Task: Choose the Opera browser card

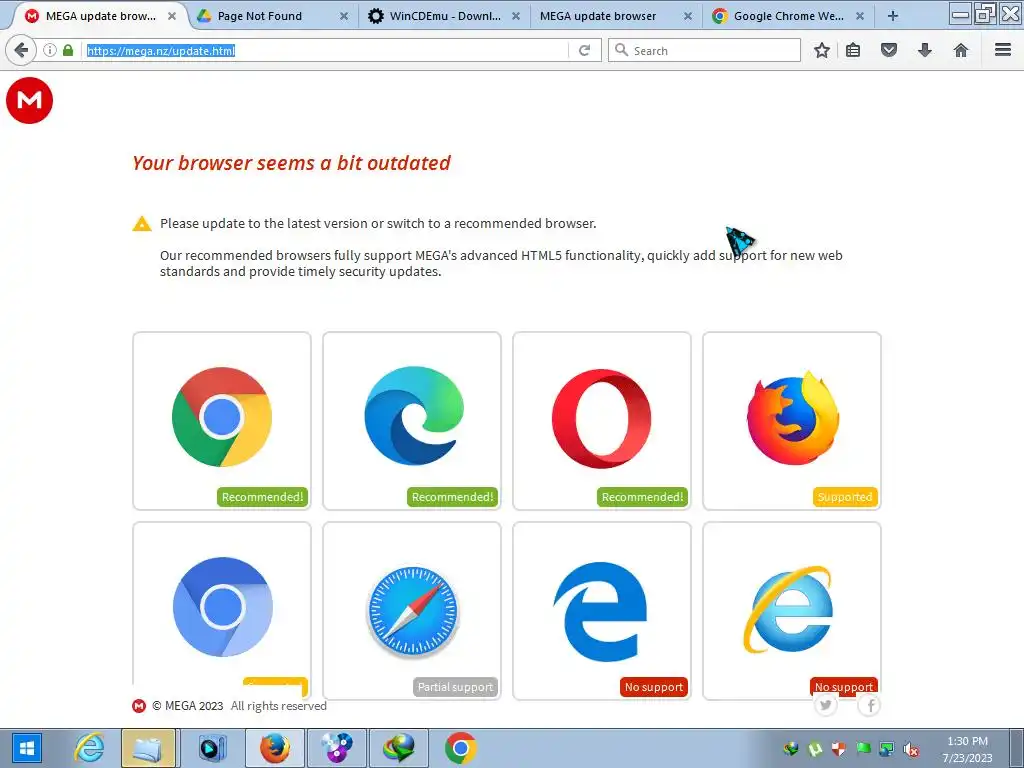Action: coord(602,421)
